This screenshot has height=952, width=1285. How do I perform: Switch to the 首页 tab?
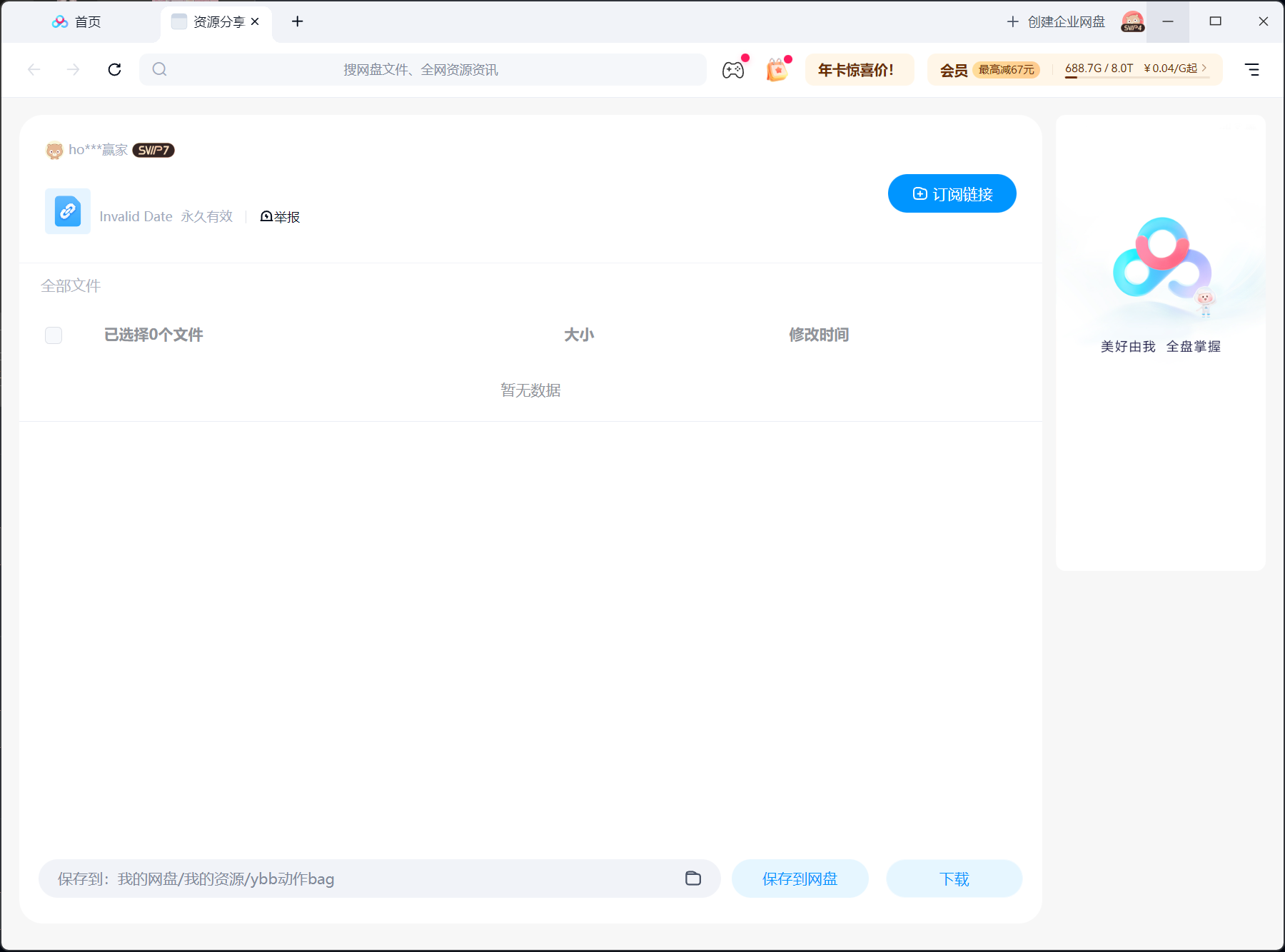click(77, 22)
